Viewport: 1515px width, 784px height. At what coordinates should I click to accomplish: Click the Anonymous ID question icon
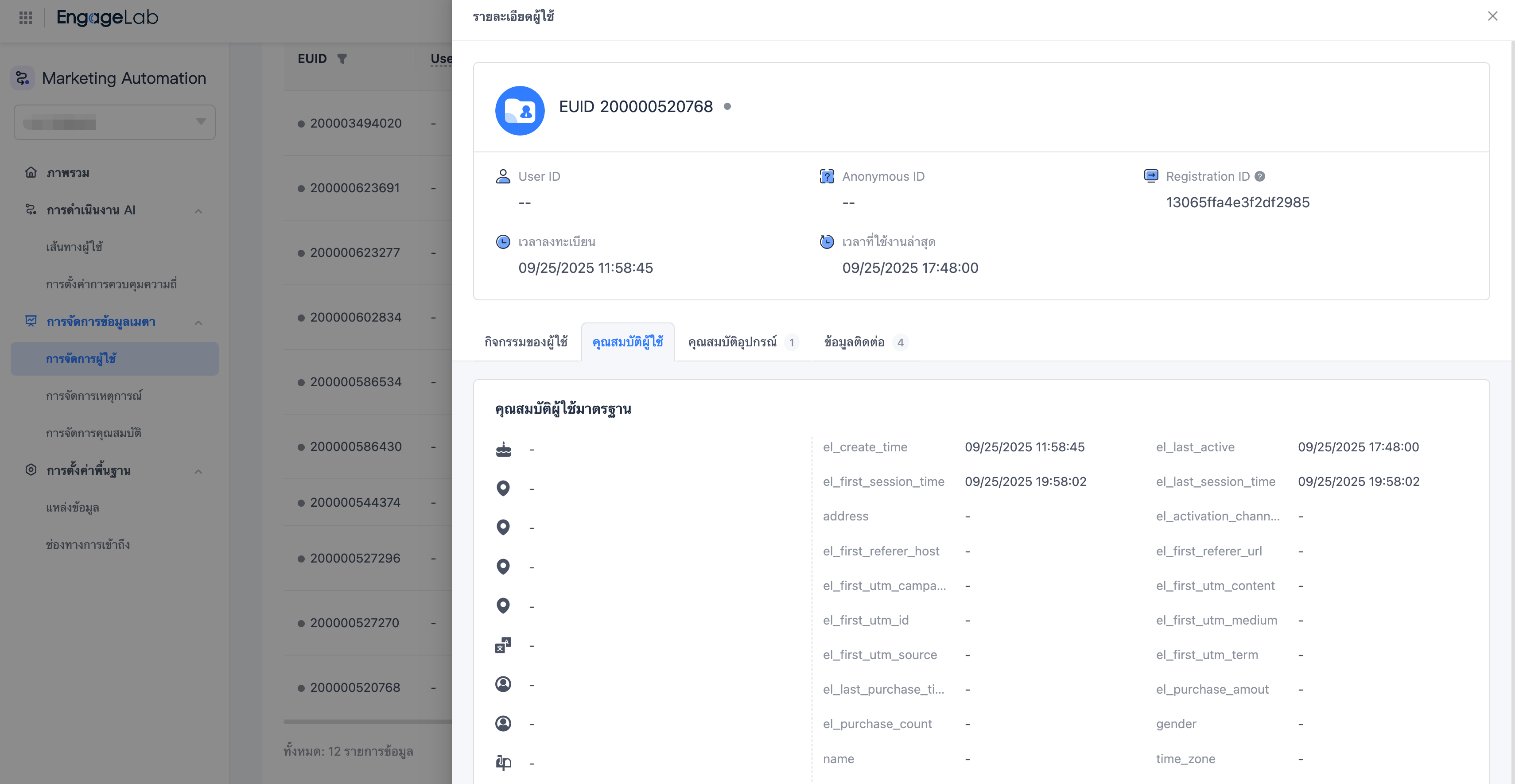pos(827,176)
